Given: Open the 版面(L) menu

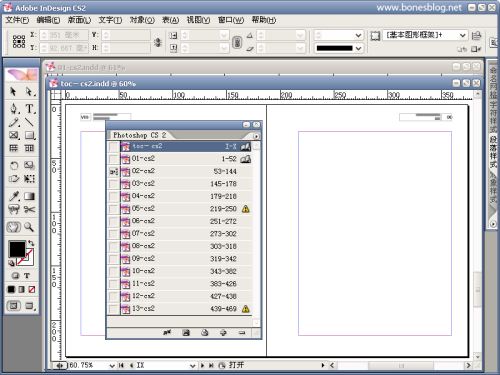Looking at the screenshot, I should pyautogui.click(x=79, y=20).
